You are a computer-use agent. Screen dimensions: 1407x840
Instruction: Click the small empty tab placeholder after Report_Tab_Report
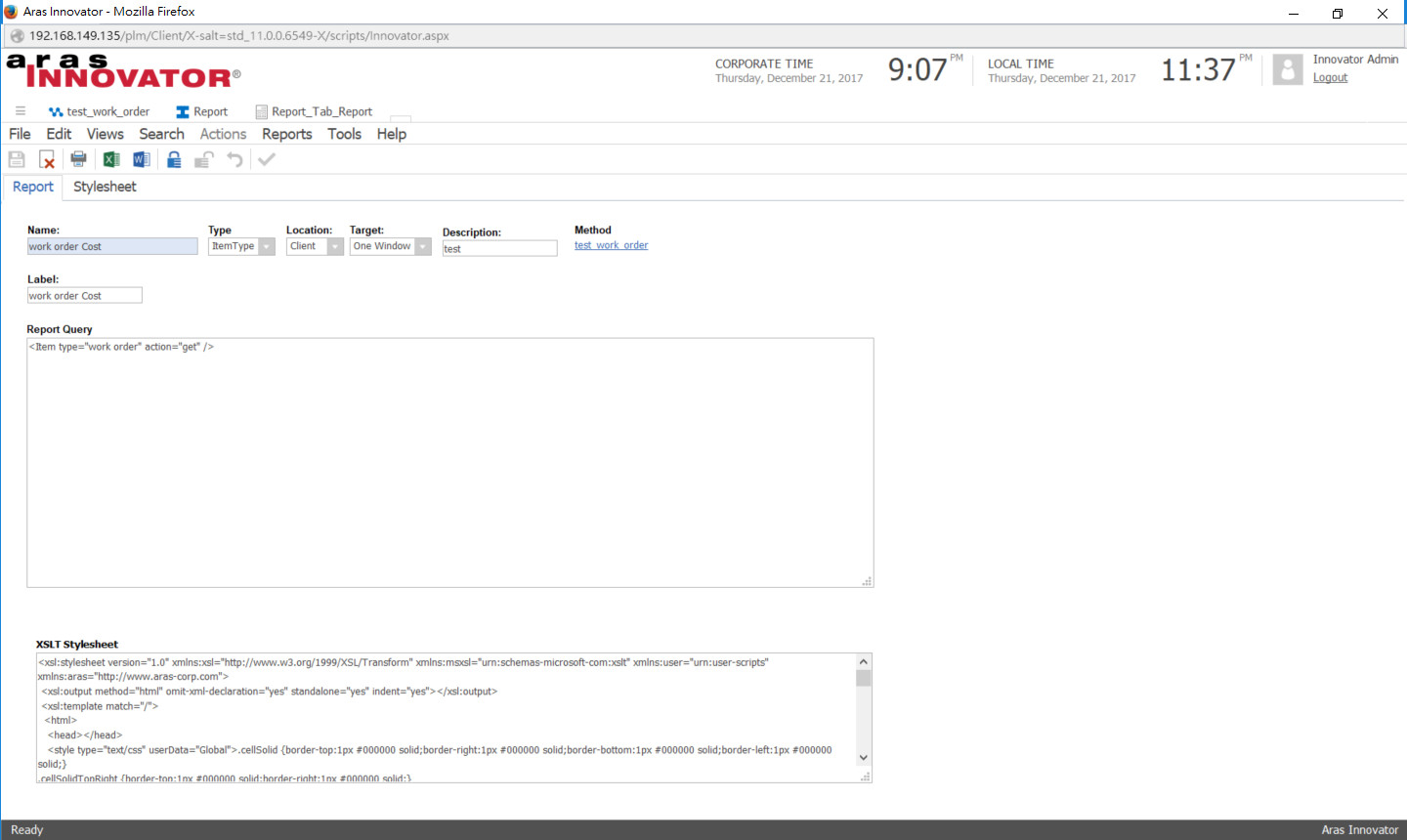pyautogui.click(x=401, y=118)
